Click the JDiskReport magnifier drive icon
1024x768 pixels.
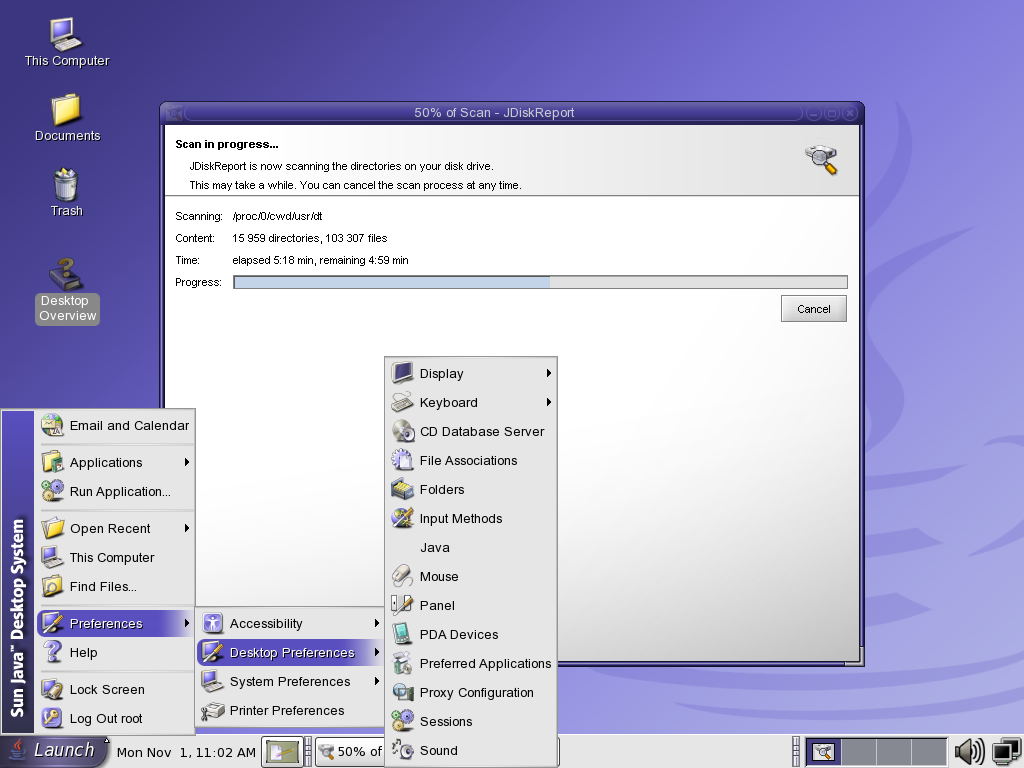[x=822, y=159]
